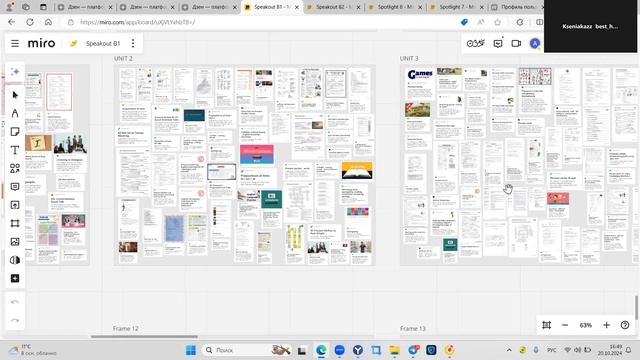The height and width of the screenshot is (360, 640).
Task: Click the taskbar Поиск search box
Action: tap(247, 350)
